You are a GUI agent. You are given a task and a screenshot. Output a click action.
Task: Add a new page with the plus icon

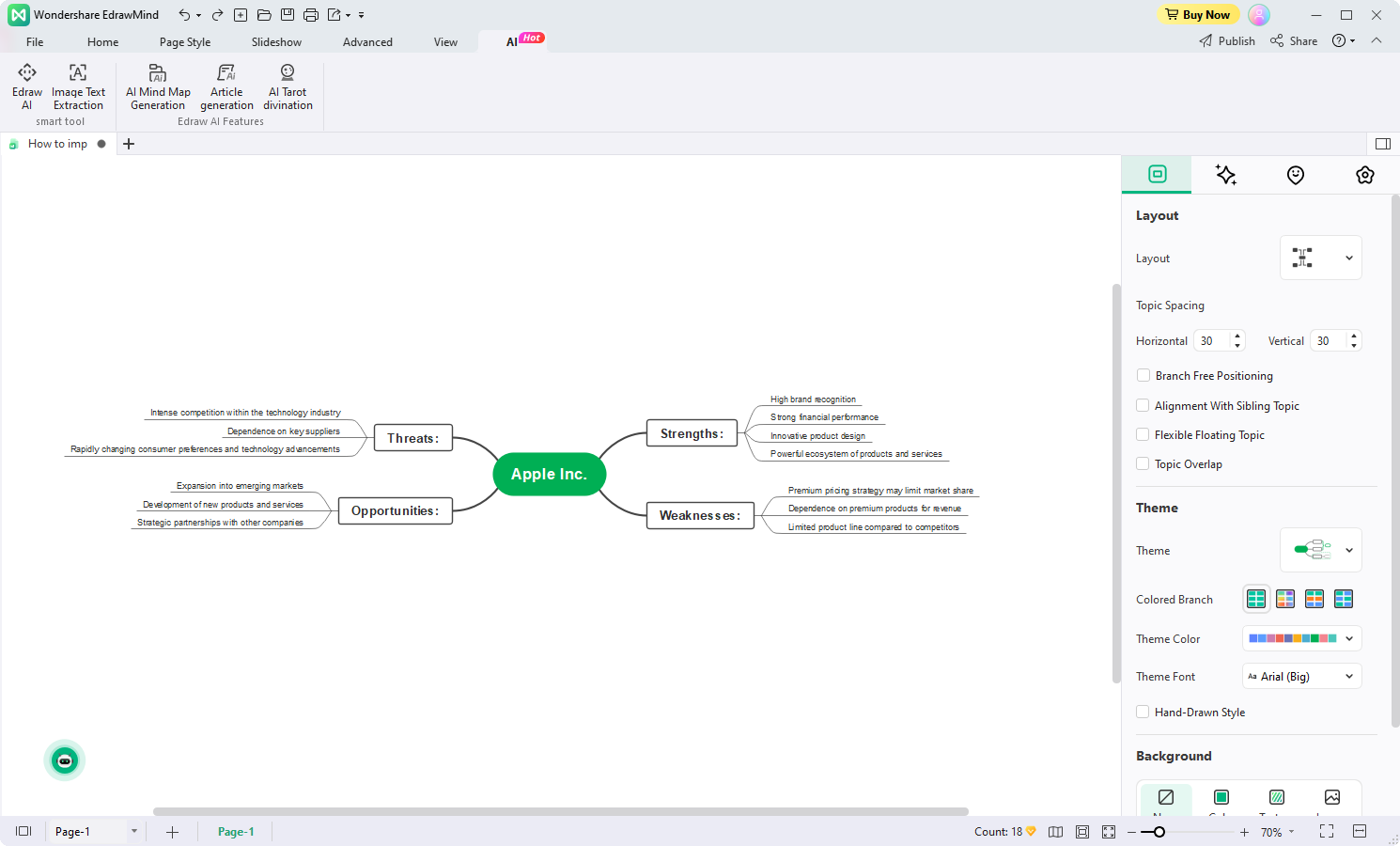pyautogui.click(x=172, y=832)
